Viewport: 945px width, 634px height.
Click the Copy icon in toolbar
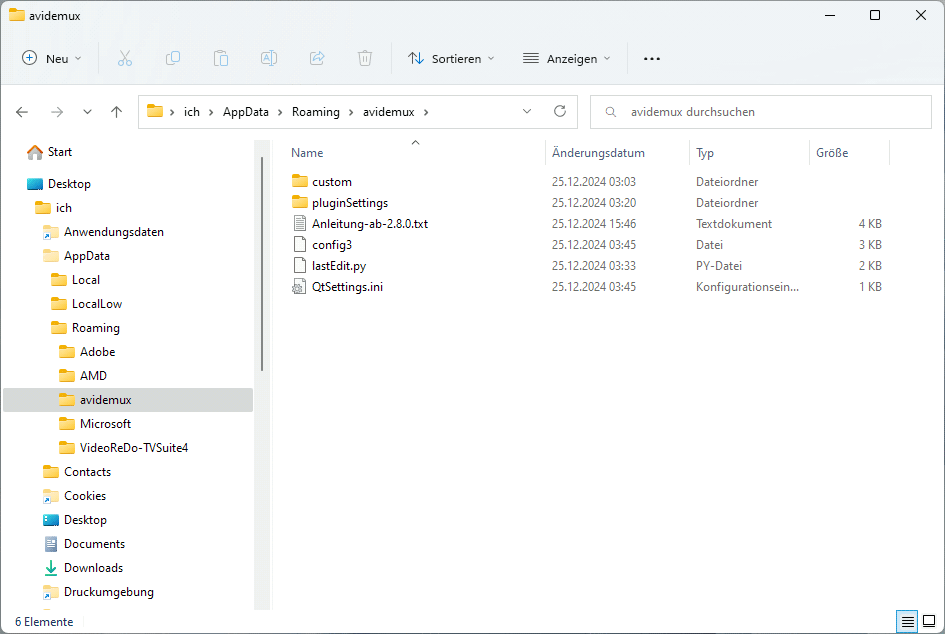(x=173, y=58)
